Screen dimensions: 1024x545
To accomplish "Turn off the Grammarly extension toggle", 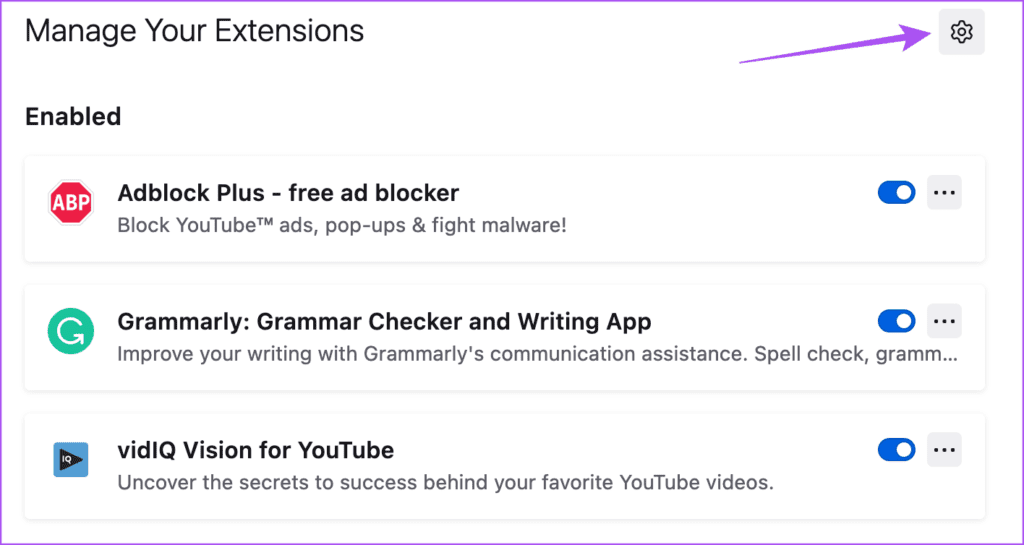I will coord(896,321).
